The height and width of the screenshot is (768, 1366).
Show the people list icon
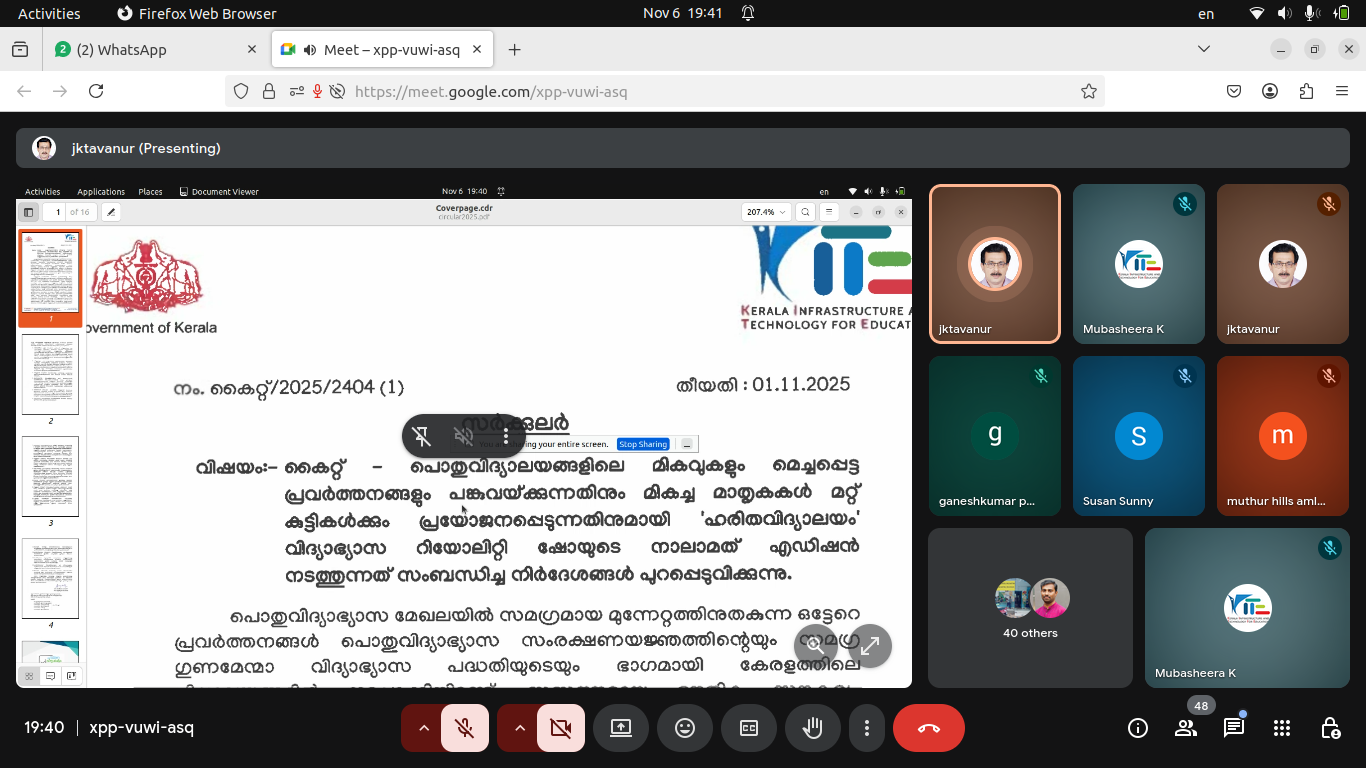pyautogui.click(x=1186, y=728)
